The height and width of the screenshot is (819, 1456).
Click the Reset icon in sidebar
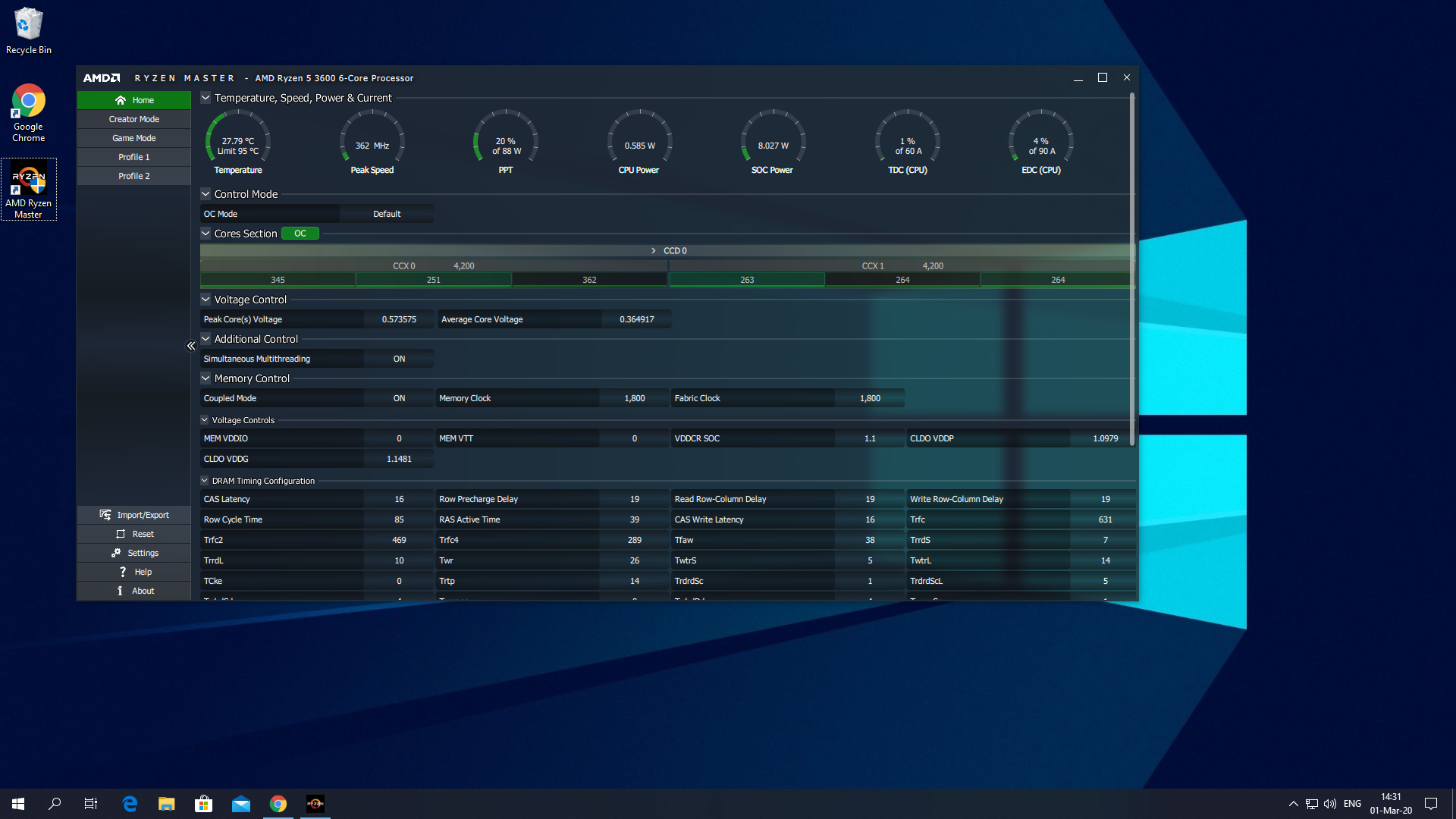[x=121, y=534]
